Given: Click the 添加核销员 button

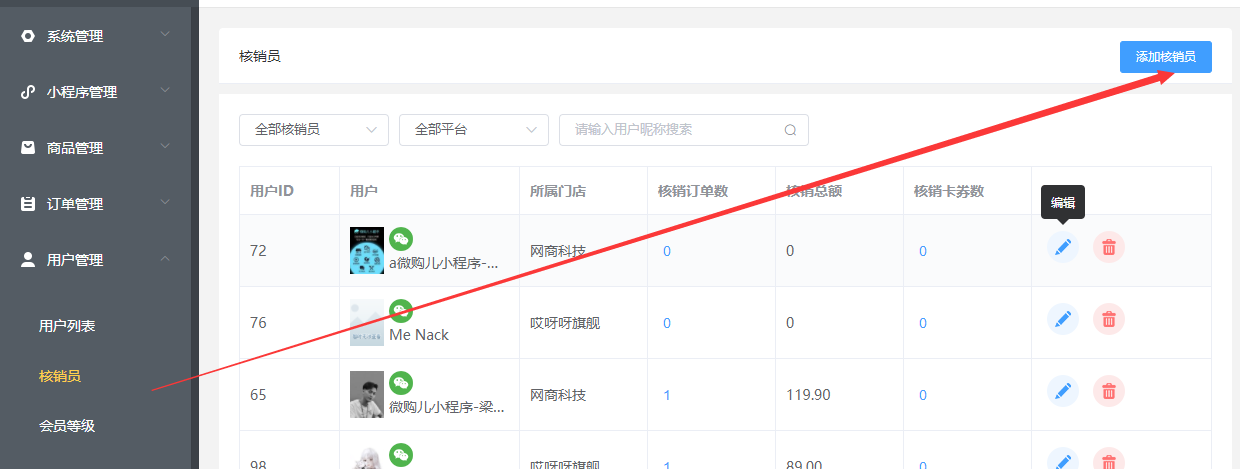Looking at the screenshot, I should pyautogui.click(x=1166, y=57).
